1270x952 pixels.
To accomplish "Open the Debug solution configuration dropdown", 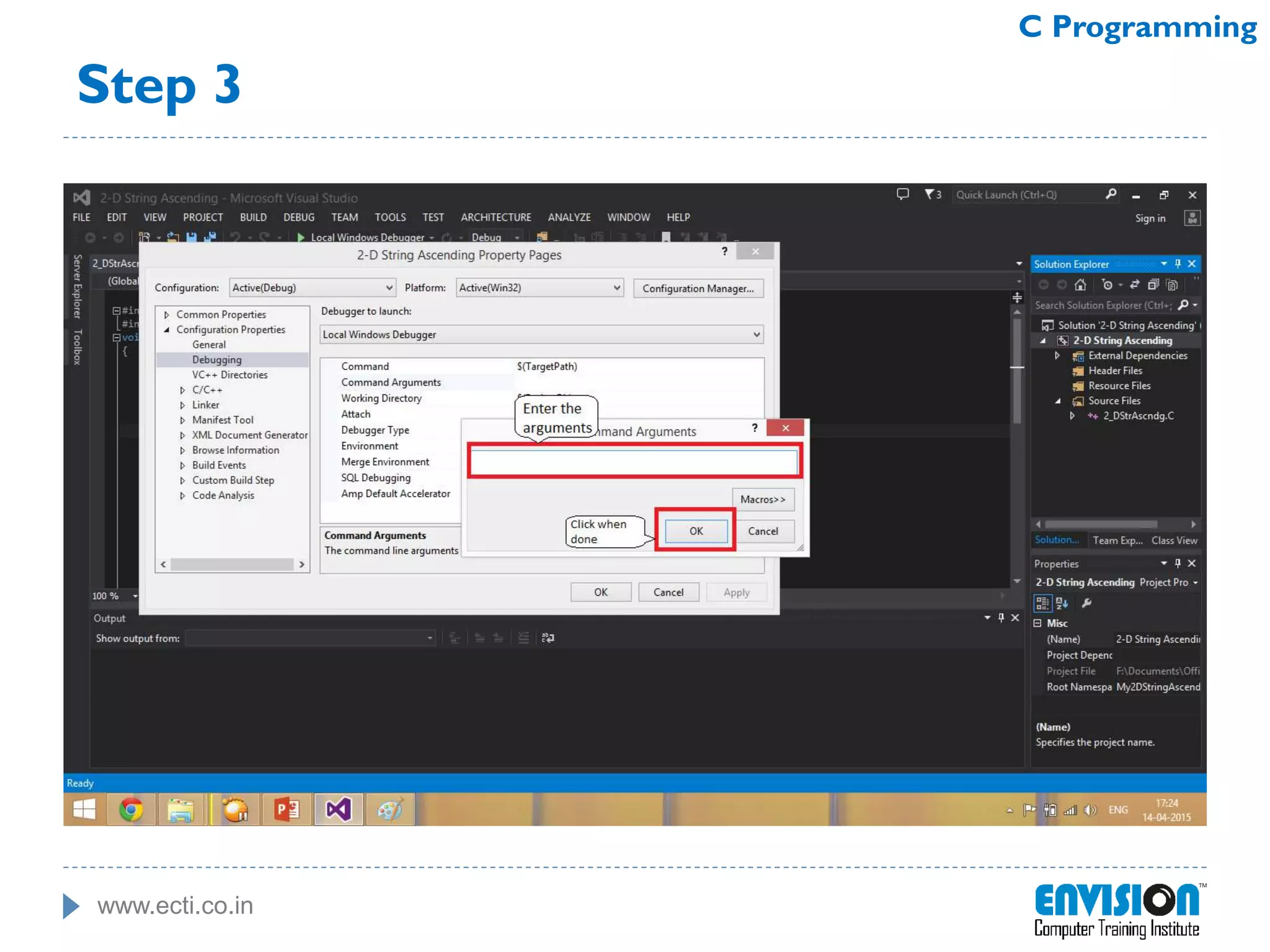I will 495,237.
